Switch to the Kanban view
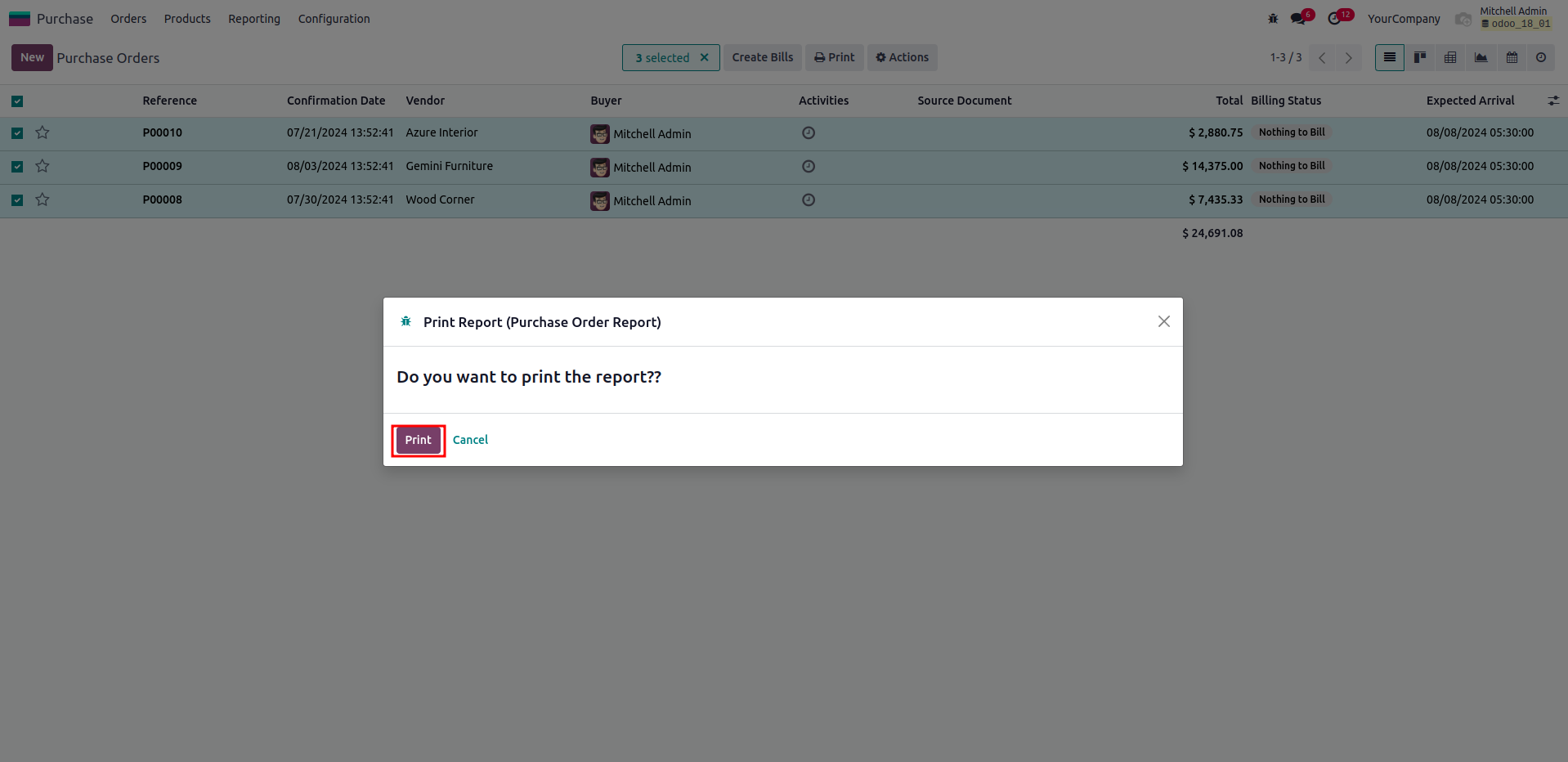The height and width of the screenshot is (762, 1568). tap(1420, 57)
